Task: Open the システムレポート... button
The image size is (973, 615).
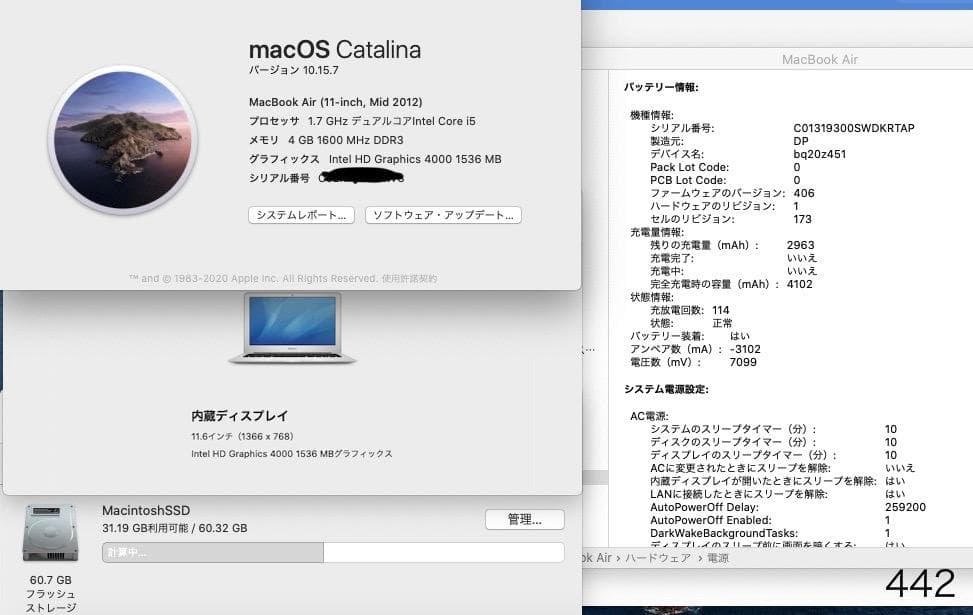Action: [302, 215]
